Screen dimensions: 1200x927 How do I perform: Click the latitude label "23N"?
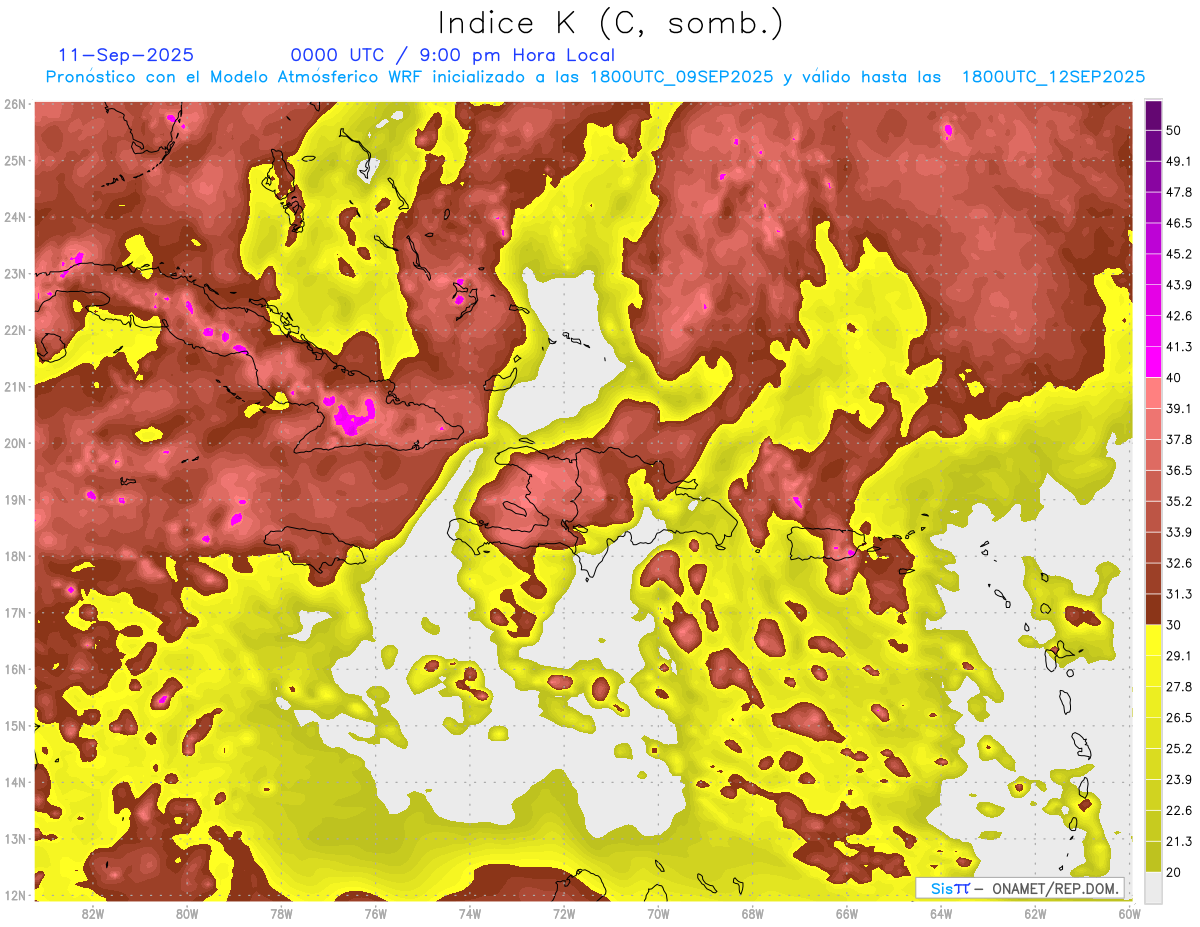click(x=15, y=273)
